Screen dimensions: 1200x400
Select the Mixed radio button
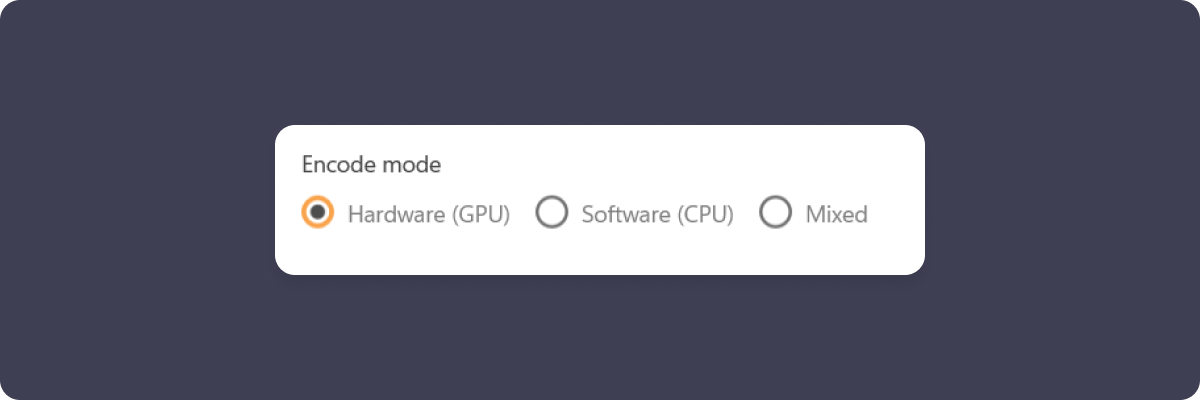pos(775,212)
